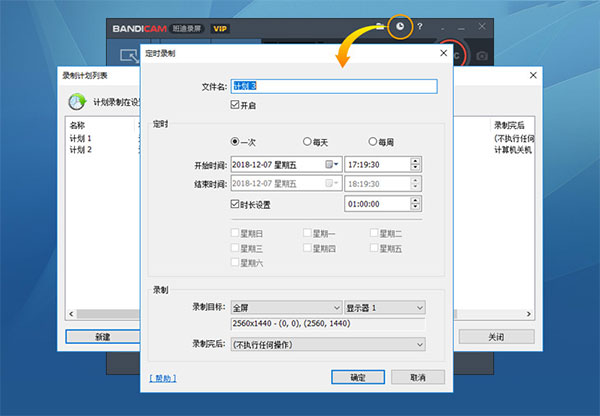Viewport: 600px width, 416px height.
Task: Check the 星期日 checkbox
Action: (235, 233)
